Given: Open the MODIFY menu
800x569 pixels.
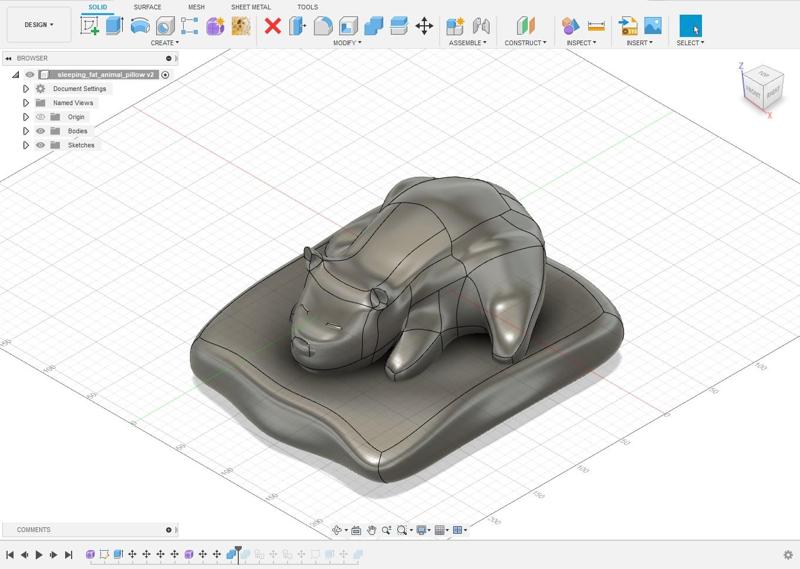Looking at the screenshot, I should point(347,43).
